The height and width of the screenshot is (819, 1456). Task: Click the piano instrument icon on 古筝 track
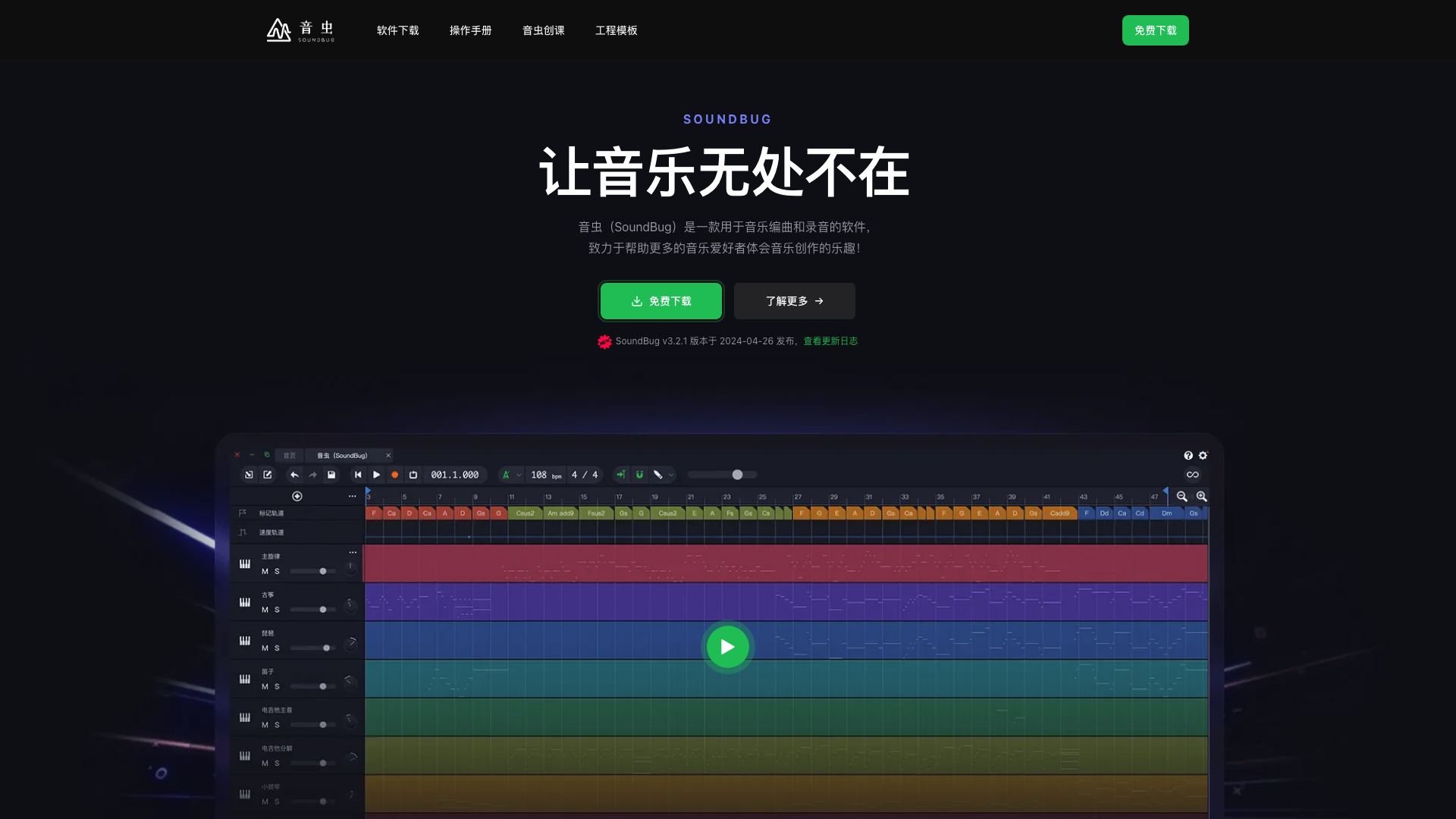[x=245, y=602]
